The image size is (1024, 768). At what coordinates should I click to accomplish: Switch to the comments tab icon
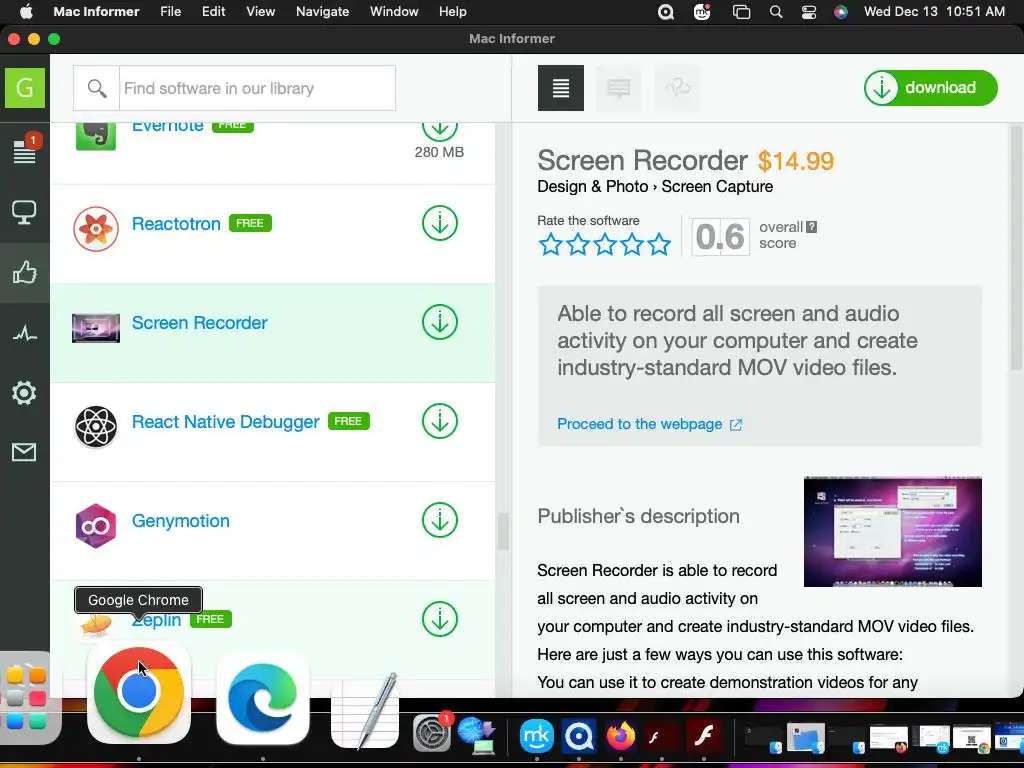coord(618,88)
